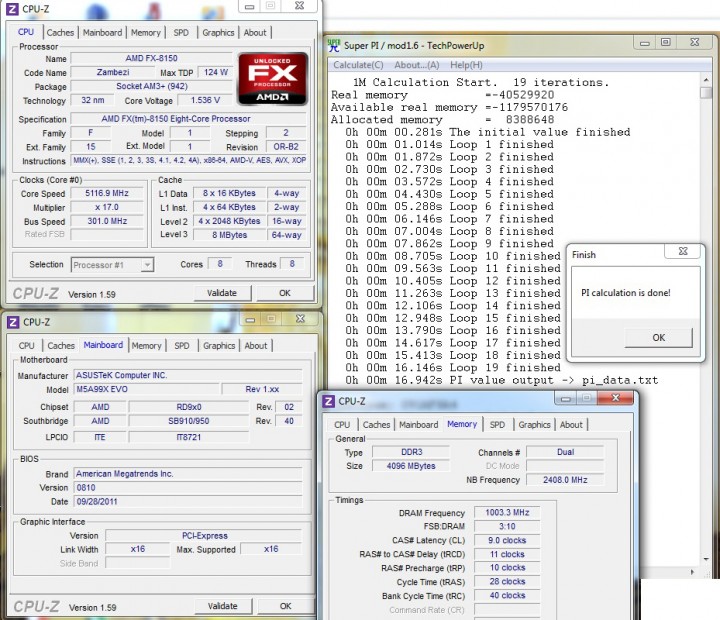Screen dimensions: 720x620
Task: Click Validate in Mainboard CPU-Z window
Action: [x=223, y=606]
